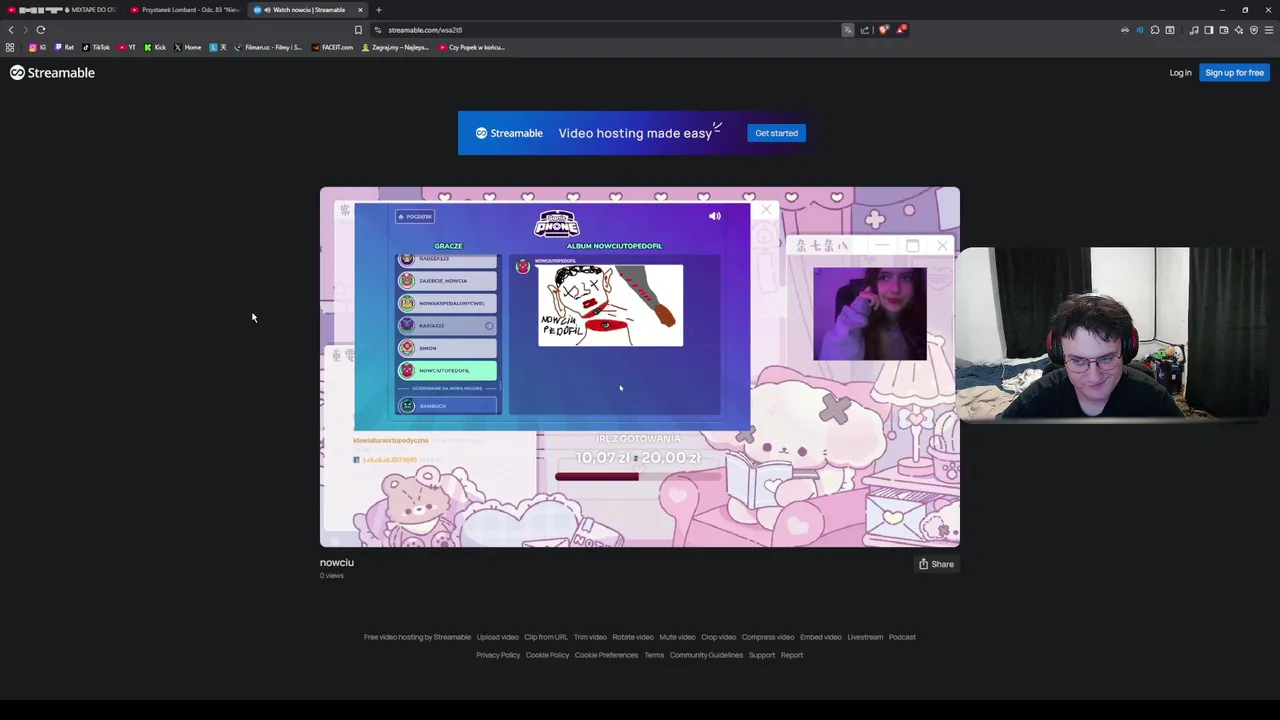
Task: Open X Home bookmark
Action: (188, 47)
